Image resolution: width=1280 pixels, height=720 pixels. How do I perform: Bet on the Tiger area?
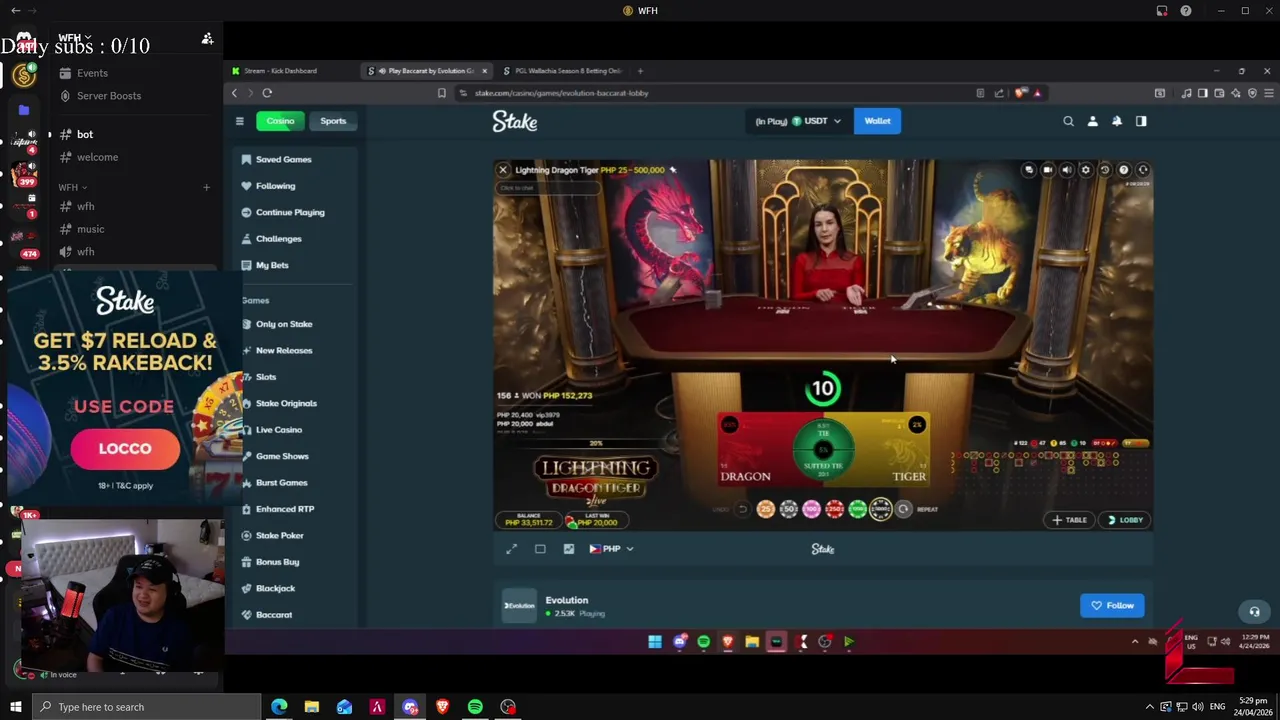click(895, 450)
